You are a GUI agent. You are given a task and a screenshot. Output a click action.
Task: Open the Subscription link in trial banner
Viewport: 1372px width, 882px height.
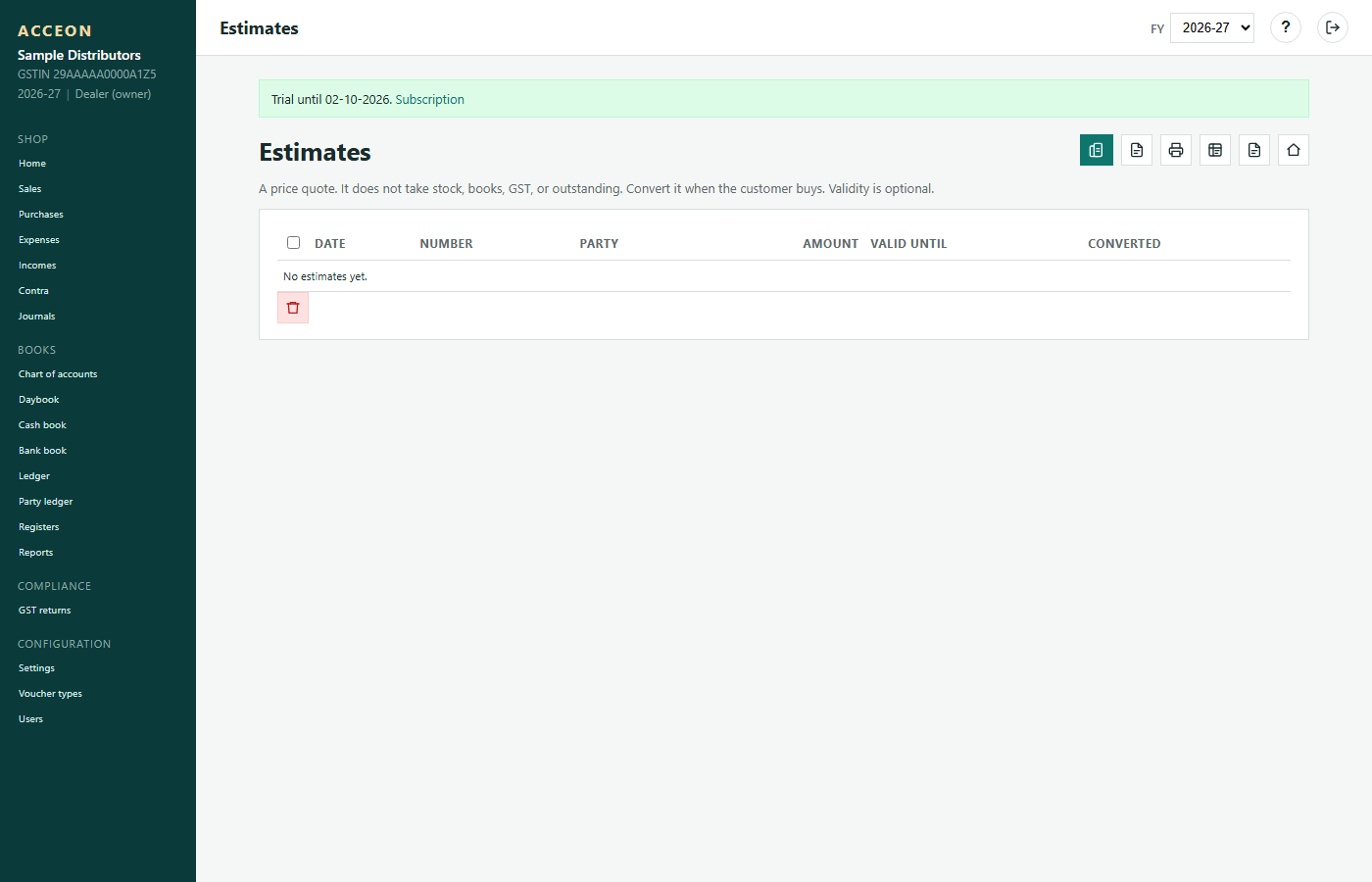click(429, 99)
